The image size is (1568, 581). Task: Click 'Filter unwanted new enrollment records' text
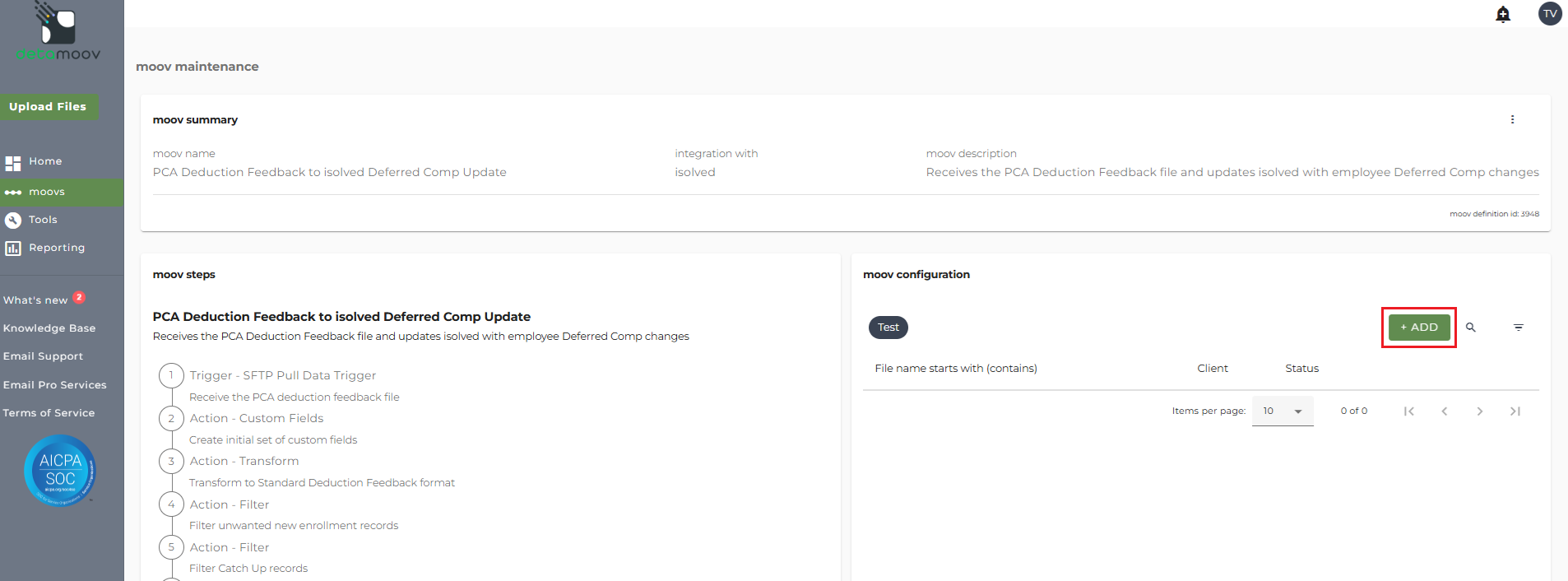(x=294, y=526)
